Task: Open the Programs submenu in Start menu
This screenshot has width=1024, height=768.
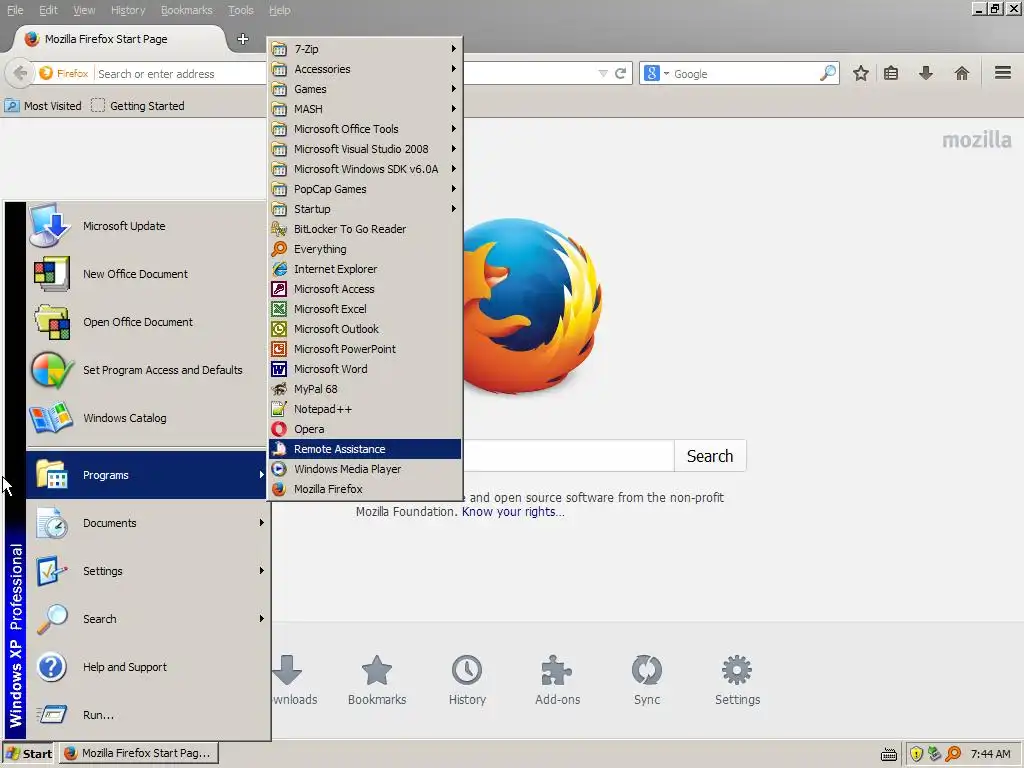Action: click(146, 475)
